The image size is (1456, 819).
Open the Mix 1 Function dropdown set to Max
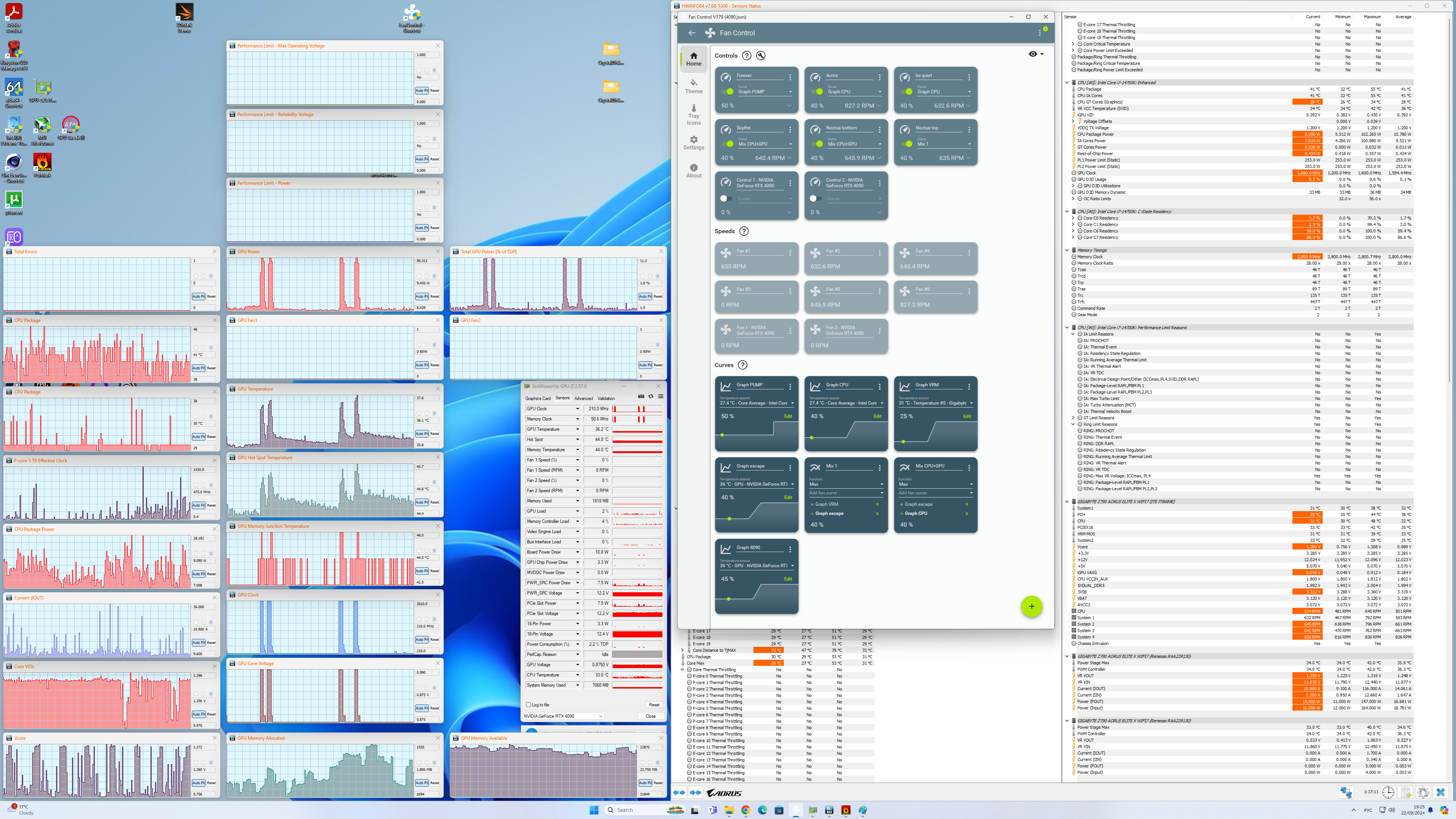[846, 484]
